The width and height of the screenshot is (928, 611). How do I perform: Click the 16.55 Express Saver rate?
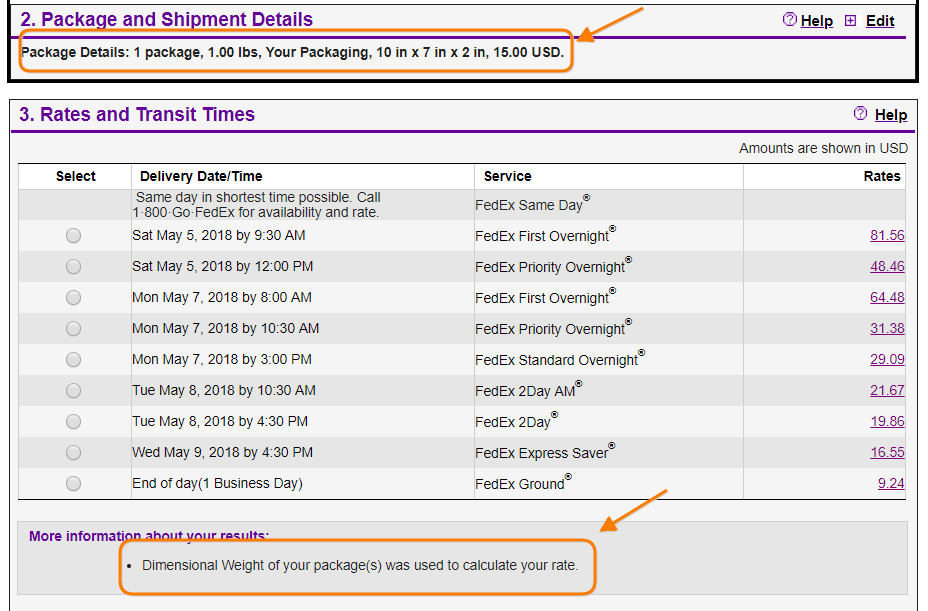[886, 451]
